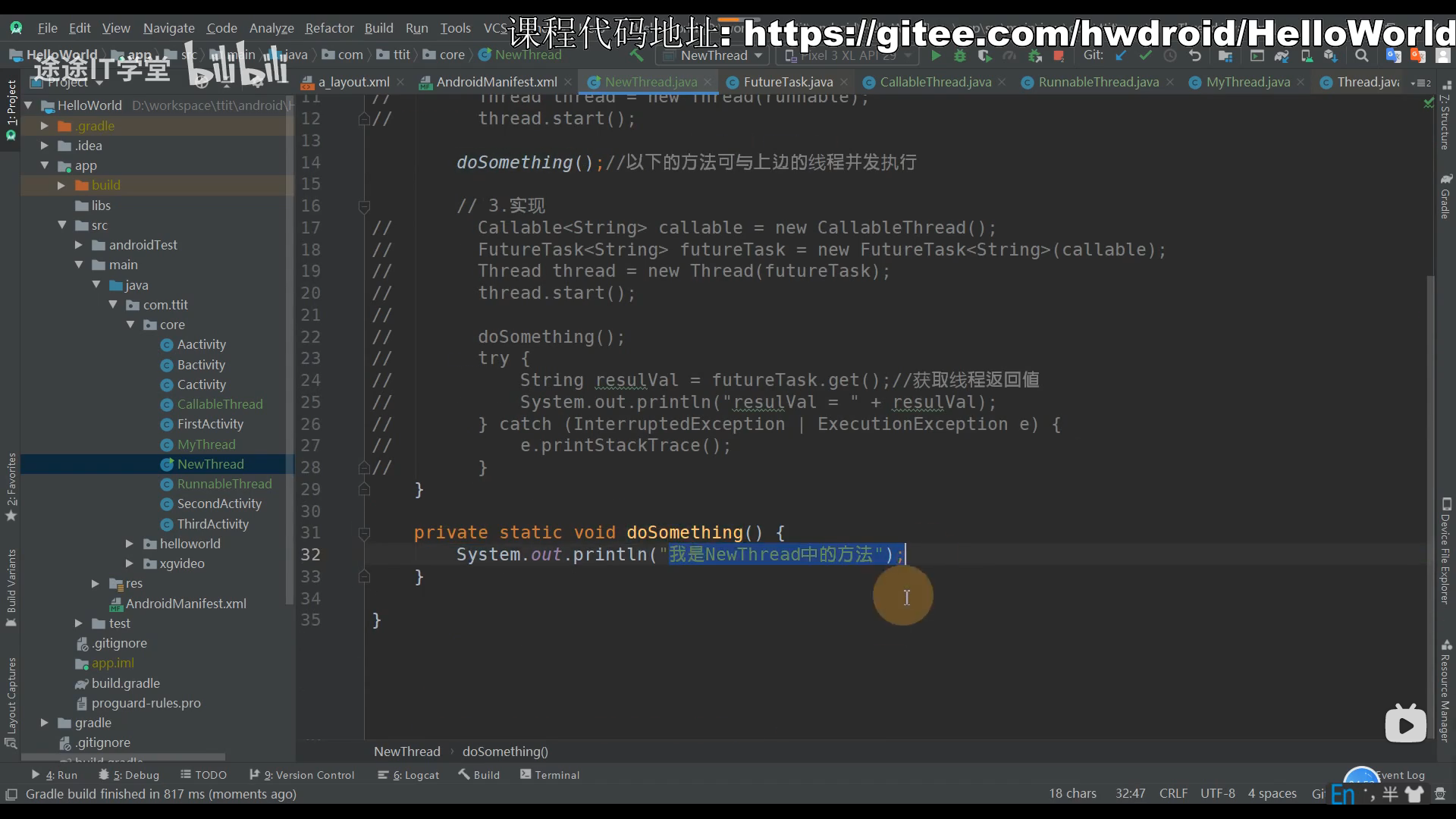
Task: Open the SDK Manager cube icon
Action: (x=1331, y=55)
